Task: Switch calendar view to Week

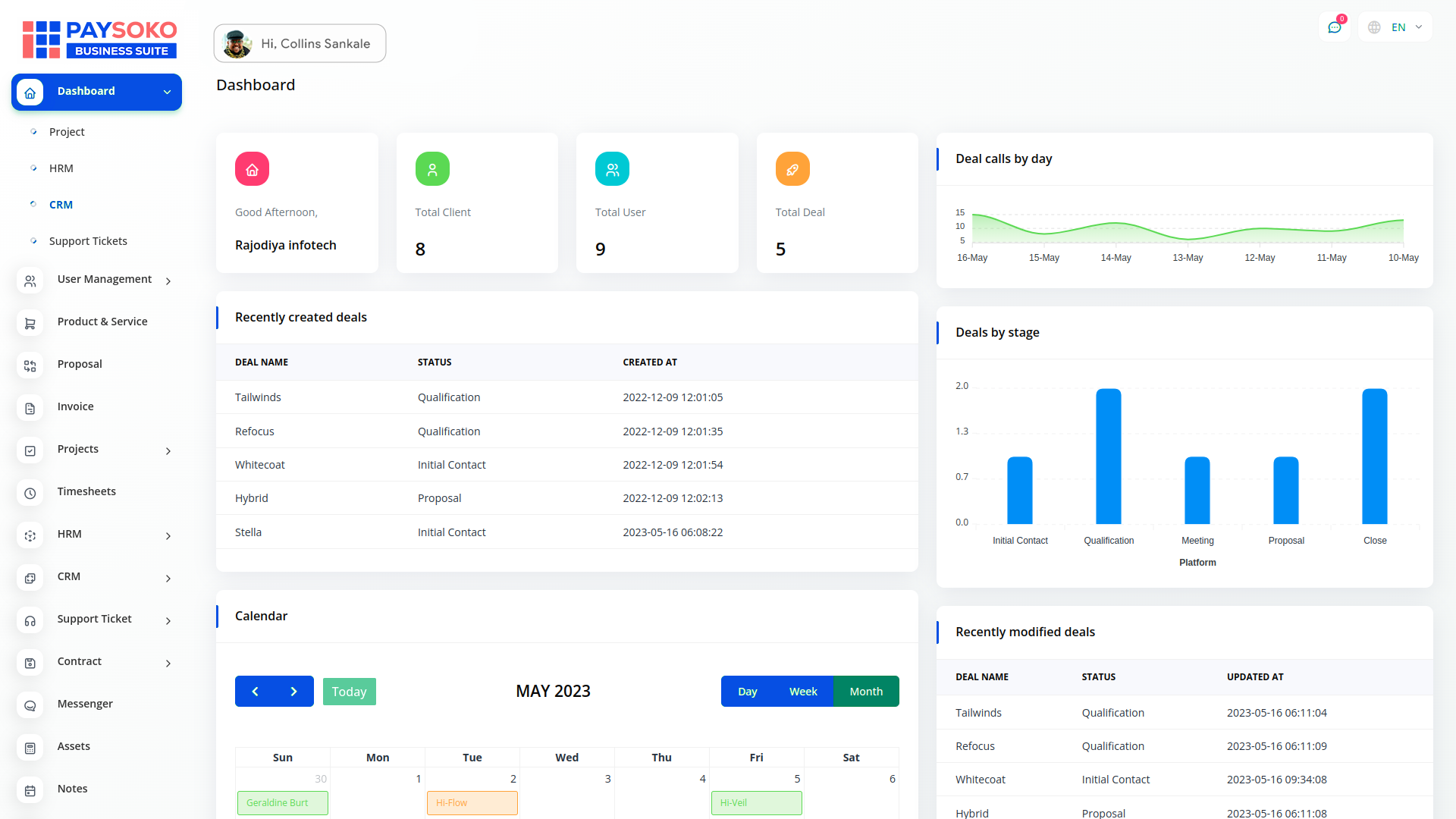Action: 802,691
